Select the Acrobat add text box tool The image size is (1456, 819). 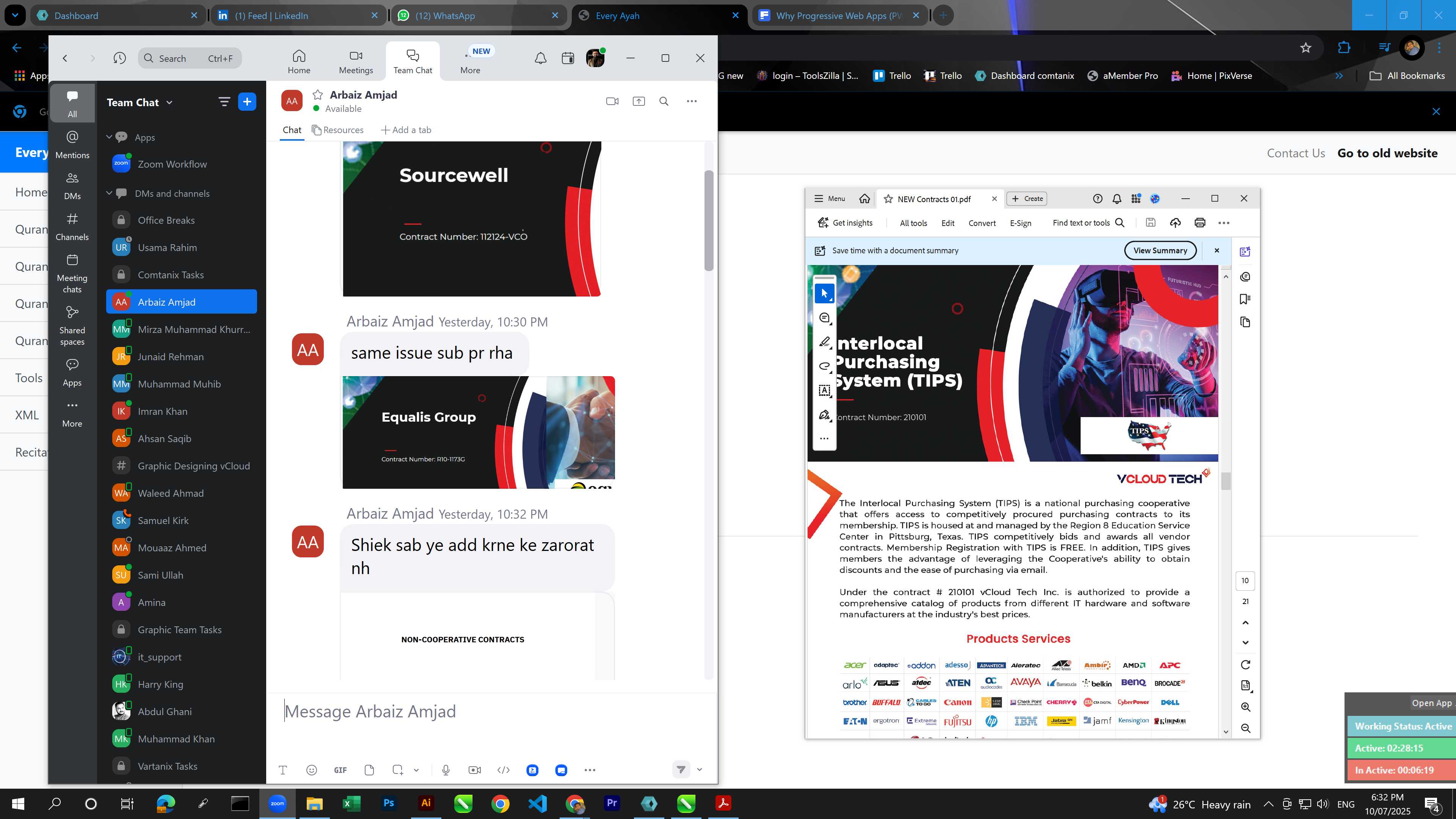tap(824, 390)
